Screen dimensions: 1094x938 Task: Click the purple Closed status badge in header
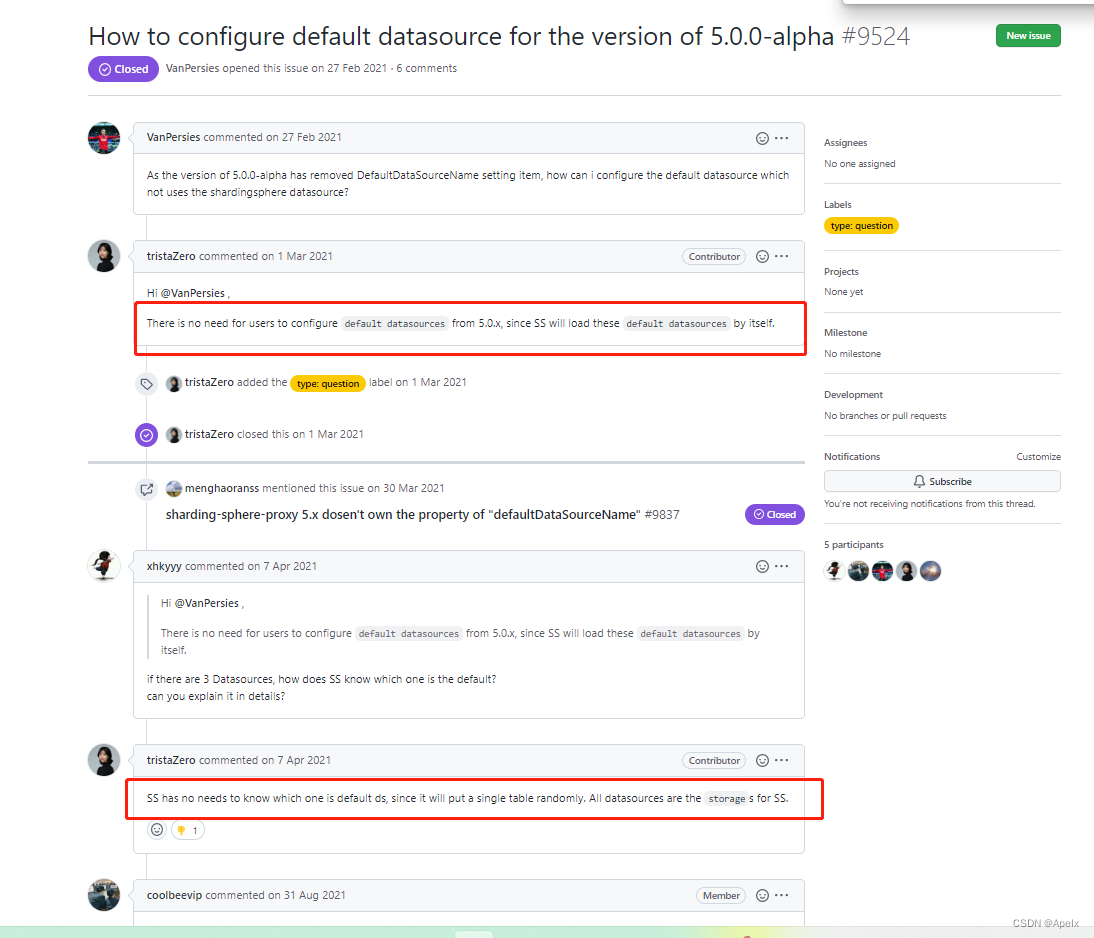(x=123, y=69)
